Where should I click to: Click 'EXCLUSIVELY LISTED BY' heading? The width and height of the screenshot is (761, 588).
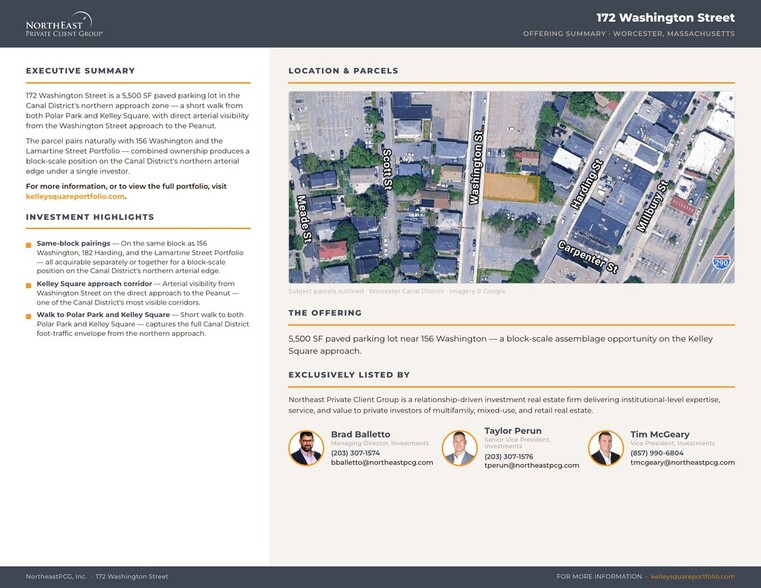click(349, 375)
